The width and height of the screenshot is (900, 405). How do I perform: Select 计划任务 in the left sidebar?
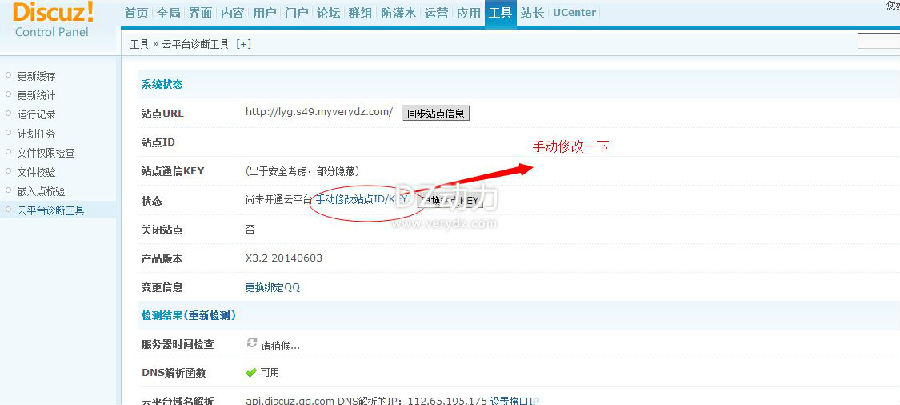pyautogui.click(x=36, y=134)
